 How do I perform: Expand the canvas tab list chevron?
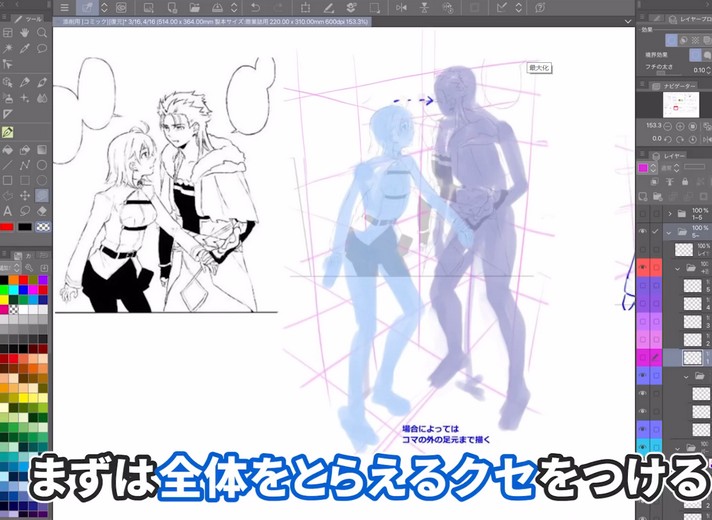pos(628,21)
